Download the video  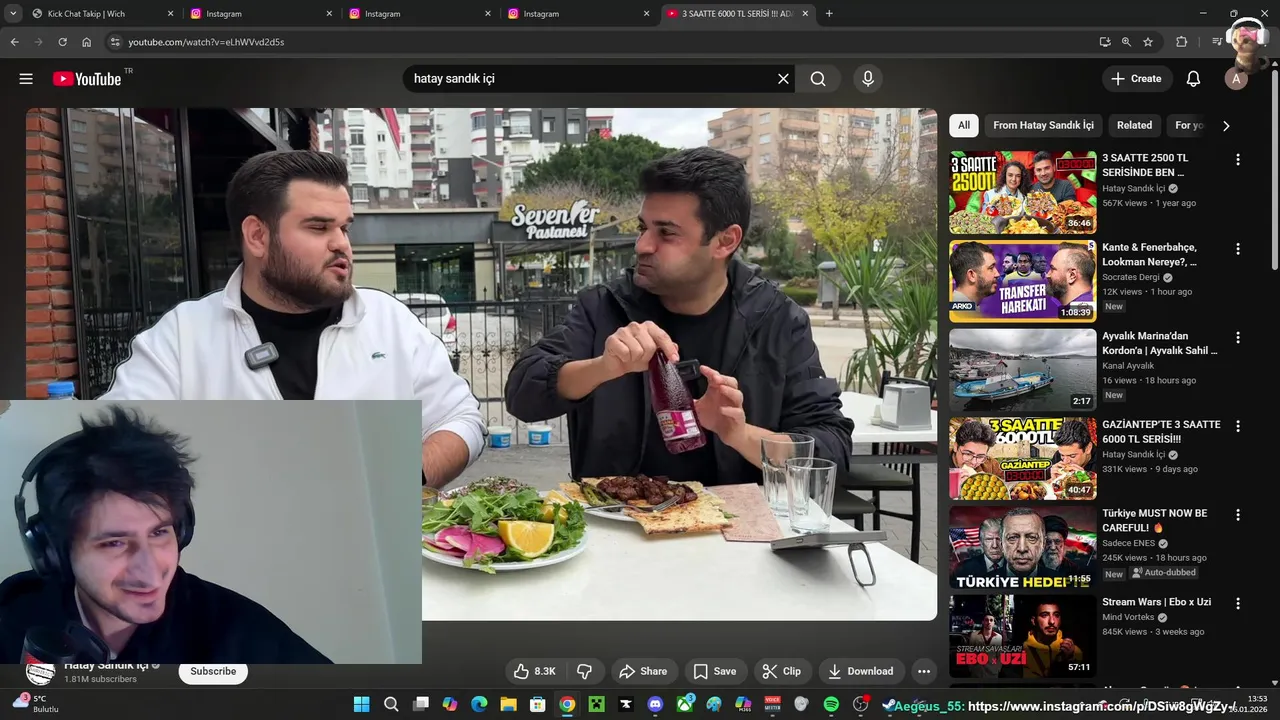click(x=861, y=671)
